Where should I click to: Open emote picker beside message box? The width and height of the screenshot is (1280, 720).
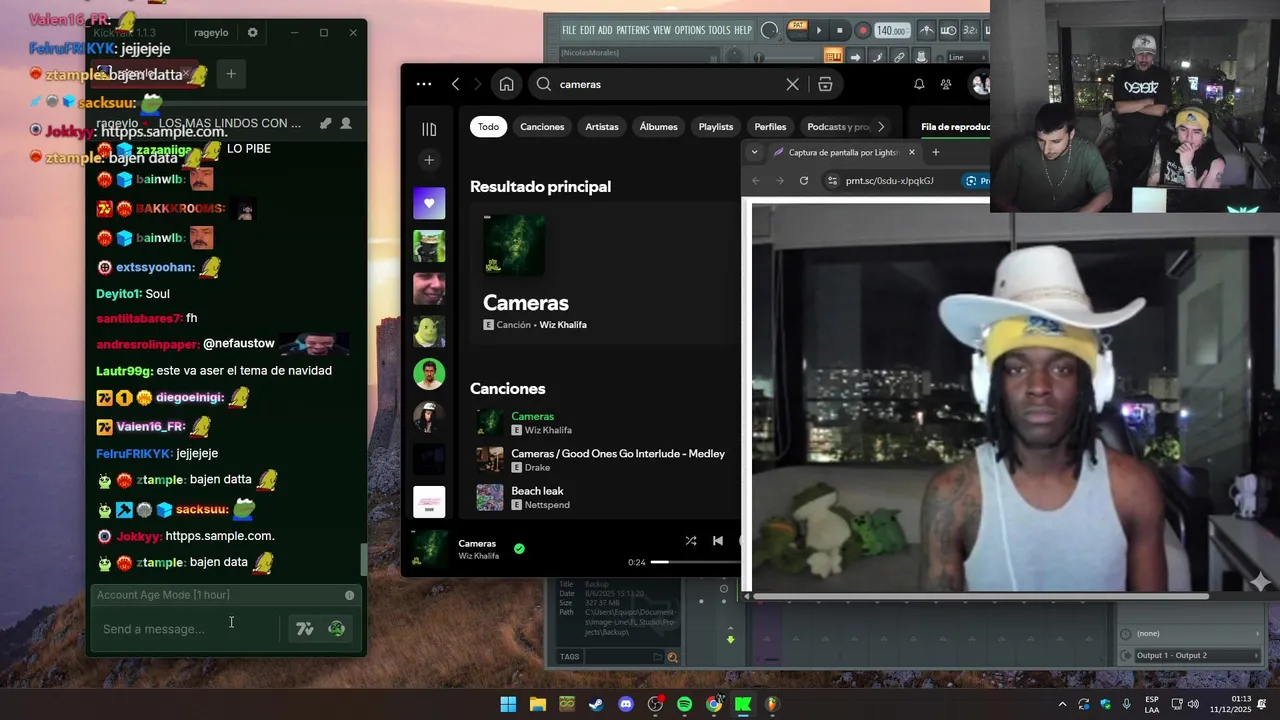[x=337, y=629]
